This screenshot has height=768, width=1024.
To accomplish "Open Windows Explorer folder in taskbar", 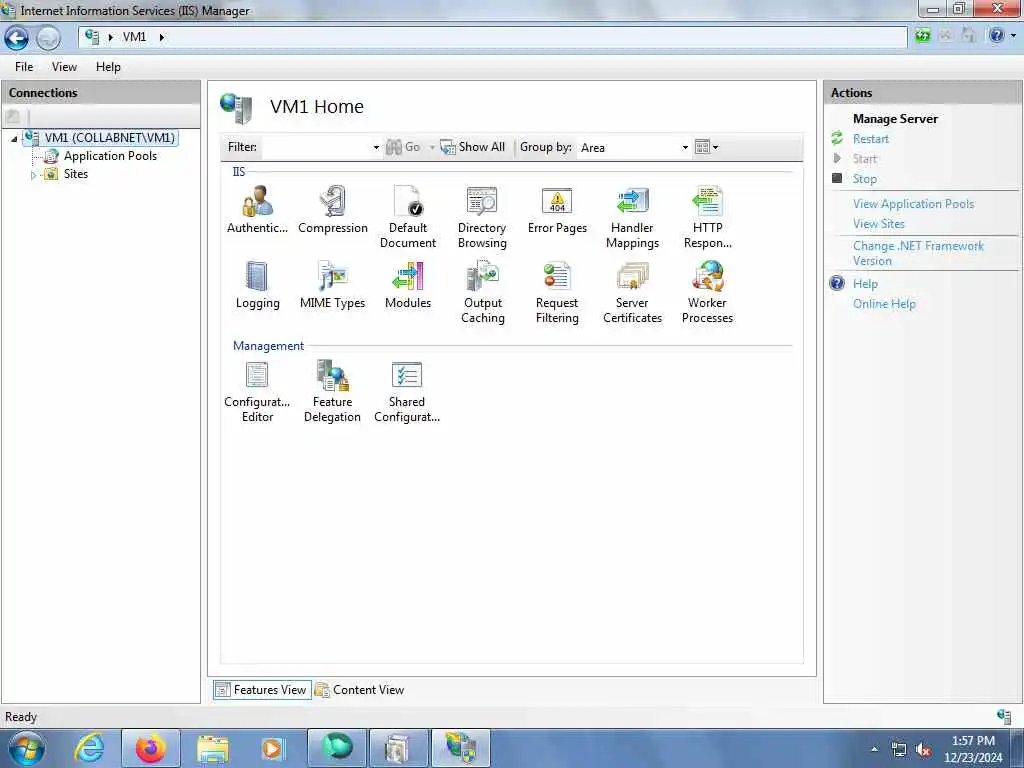I will click(213, 748).
